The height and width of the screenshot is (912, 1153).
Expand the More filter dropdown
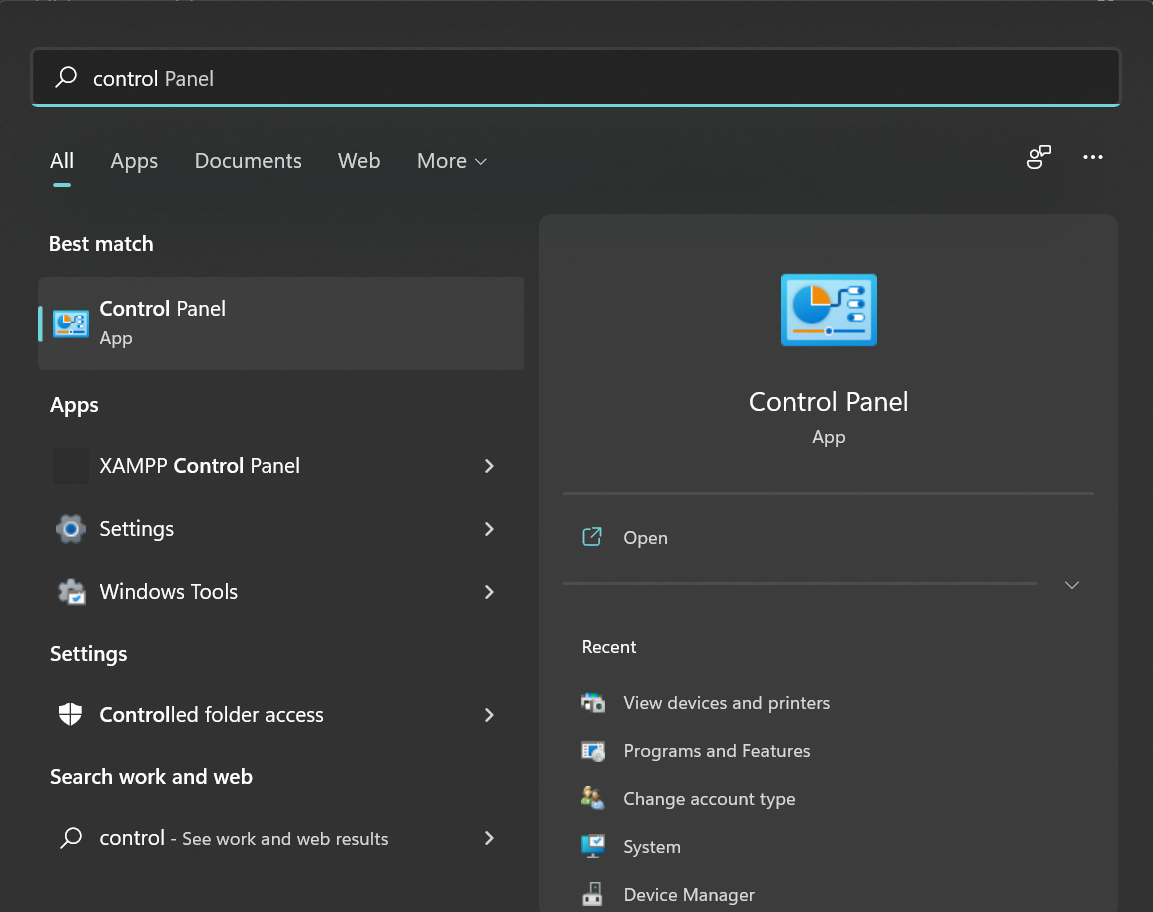tap(452, 161)
